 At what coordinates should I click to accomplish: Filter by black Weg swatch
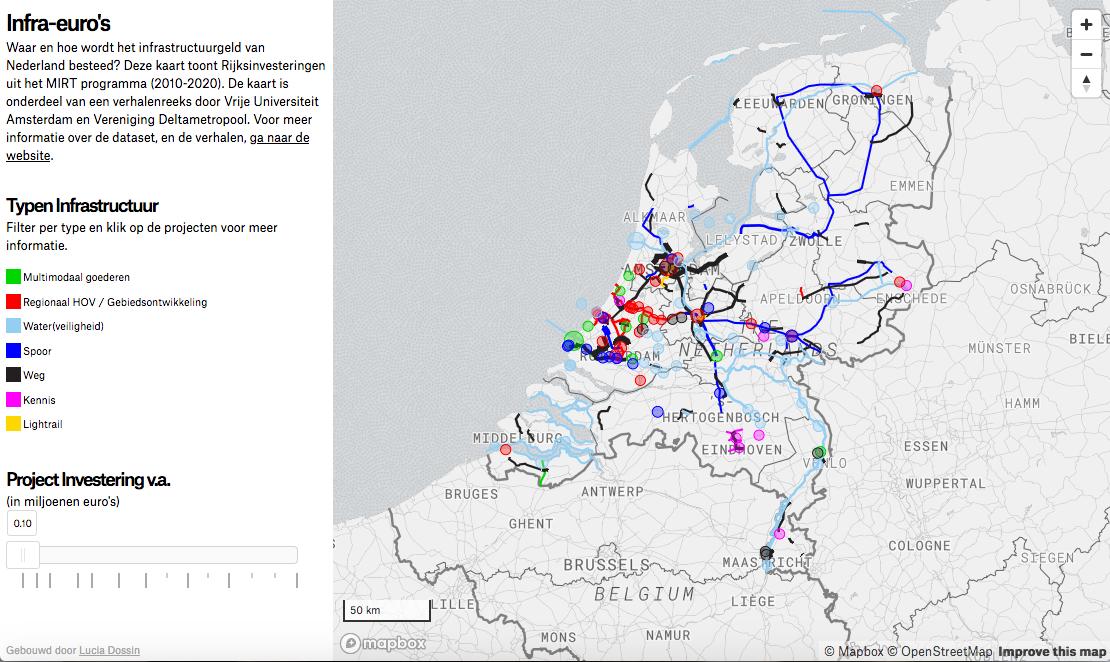[14, 375]
